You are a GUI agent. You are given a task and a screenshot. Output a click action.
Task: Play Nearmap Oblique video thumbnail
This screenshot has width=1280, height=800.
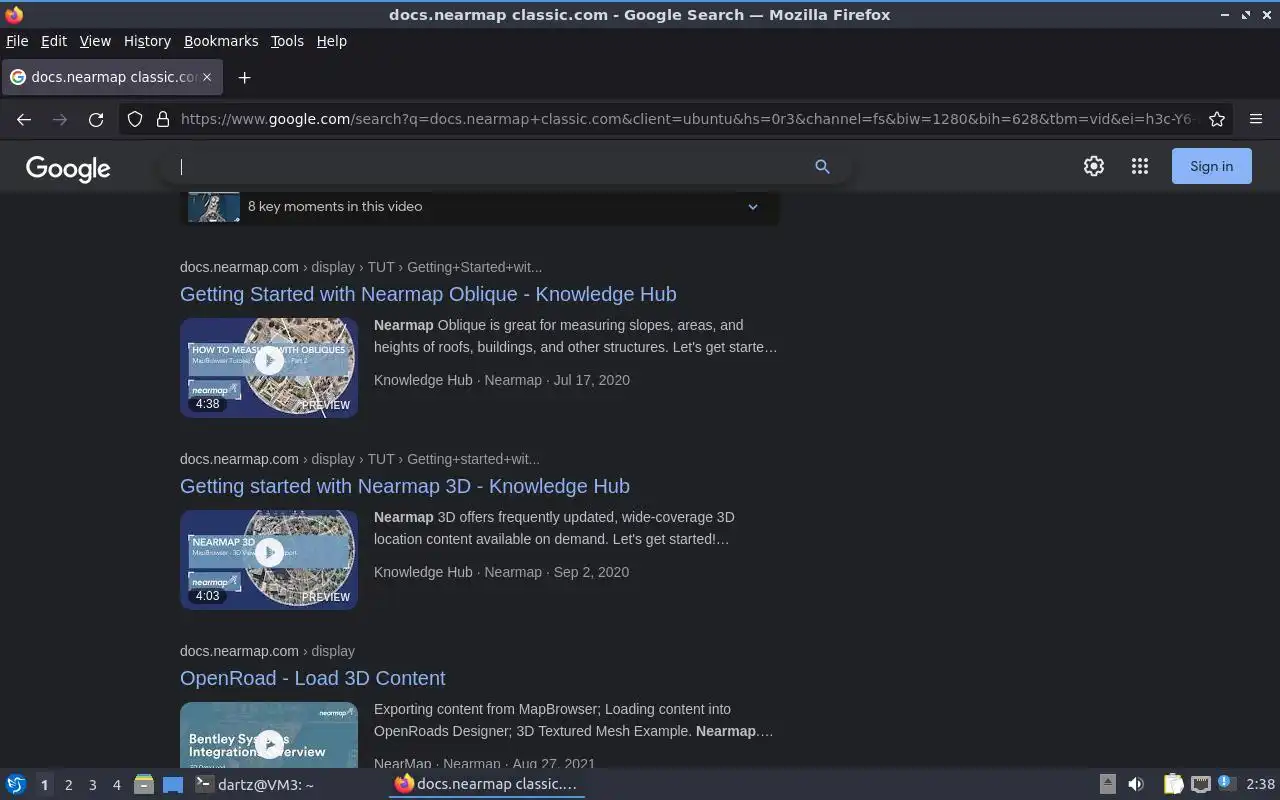(269, 367)
